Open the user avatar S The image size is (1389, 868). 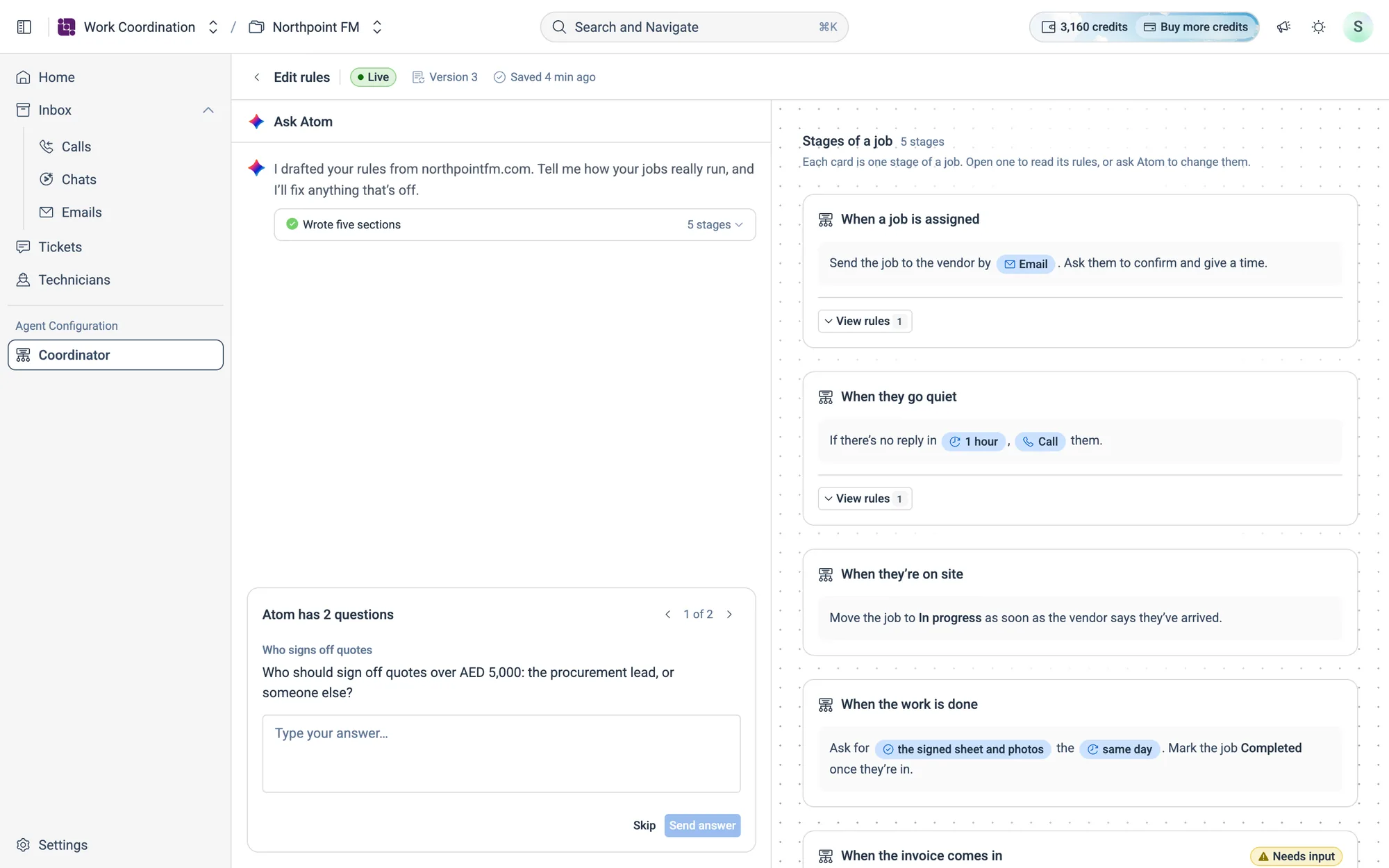click(1358, 27)
